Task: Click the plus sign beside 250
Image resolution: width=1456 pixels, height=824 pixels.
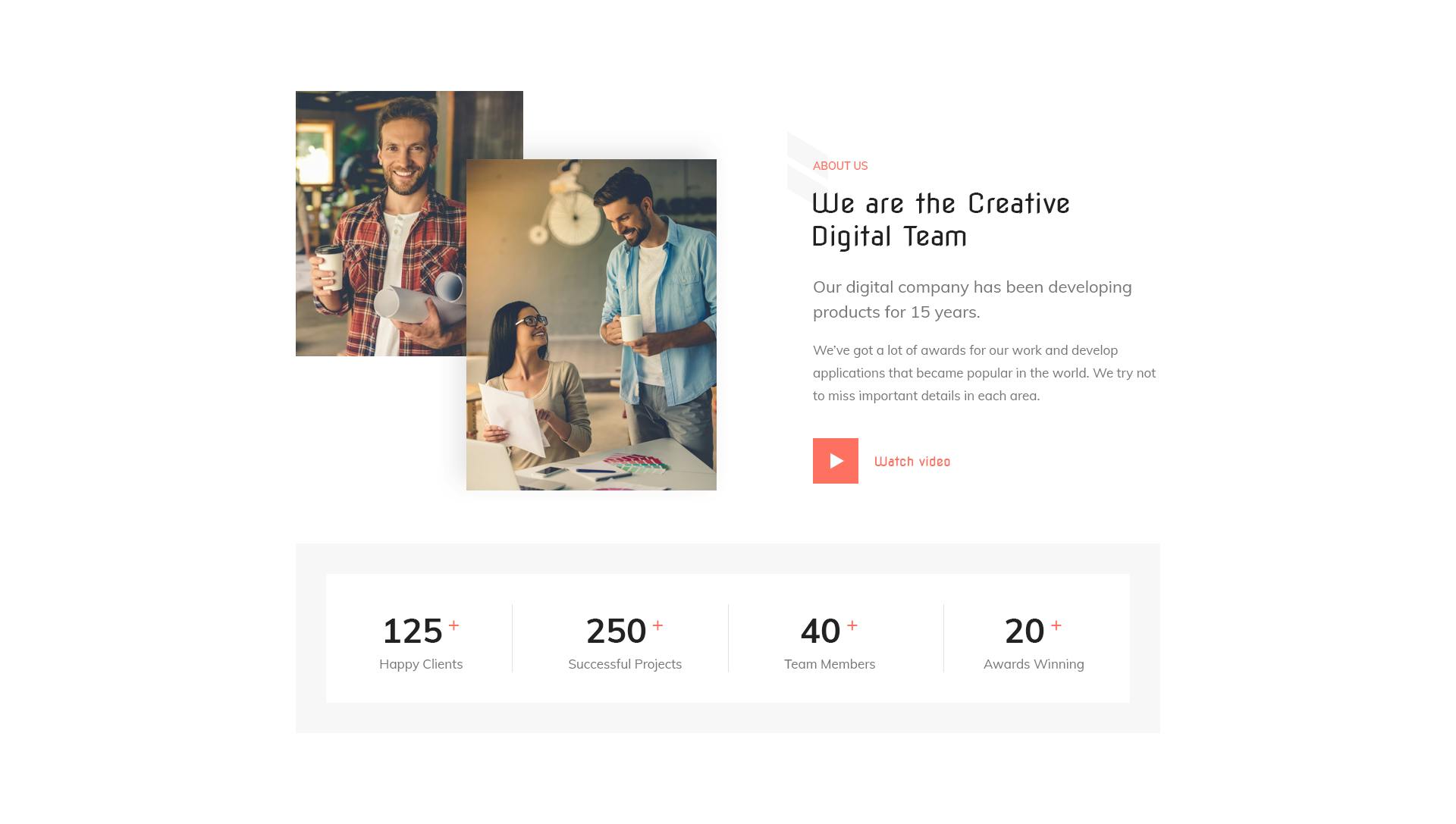Action: click(657, 625)
